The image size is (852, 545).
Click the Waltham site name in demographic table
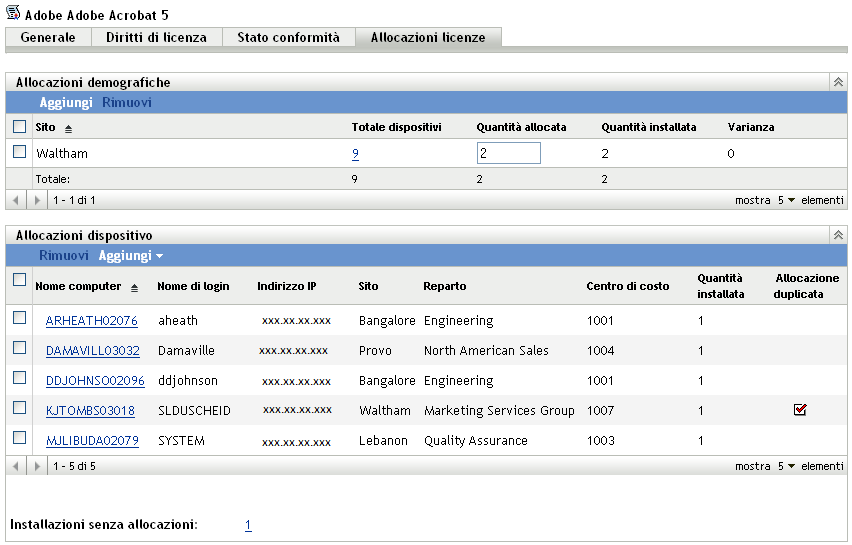[61, 154]
